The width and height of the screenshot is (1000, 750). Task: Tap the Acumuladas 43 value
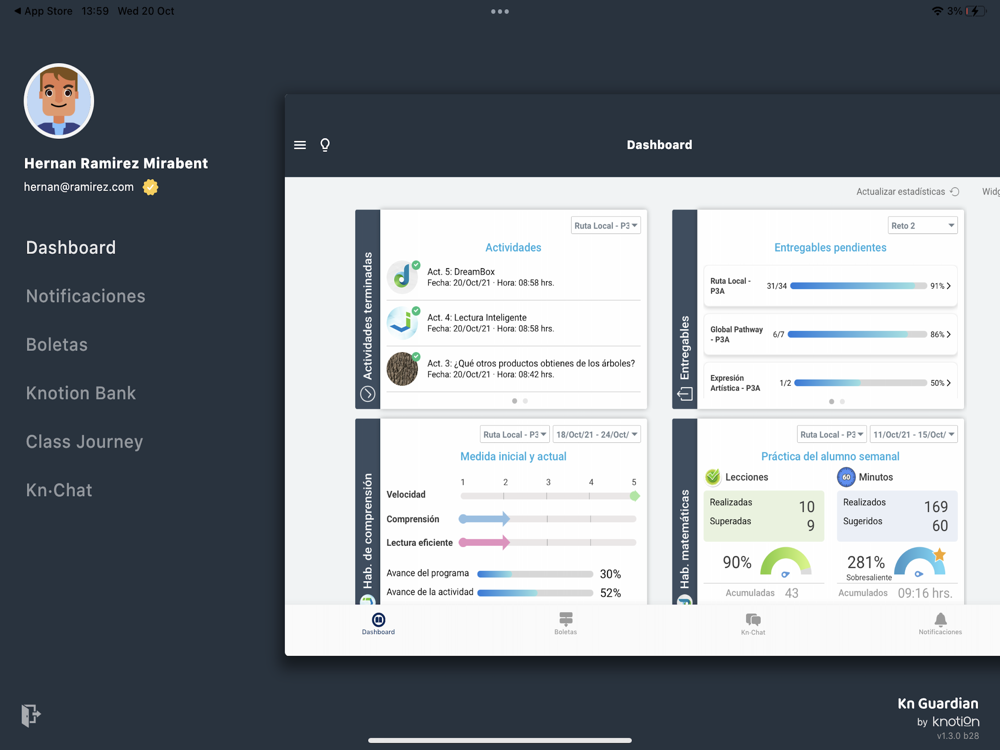tap(791, 593)
